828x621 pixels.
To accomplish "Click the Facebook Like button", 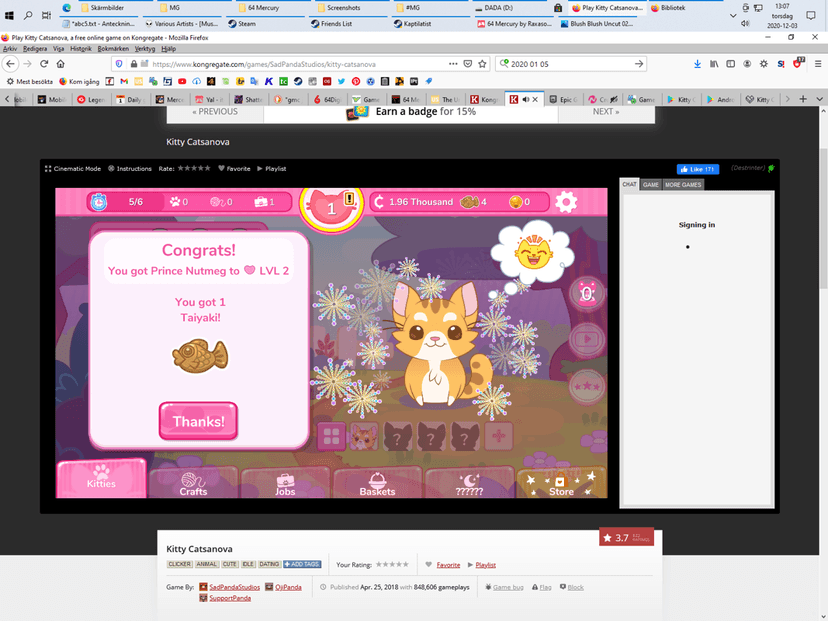I will (x=698, y=169).
